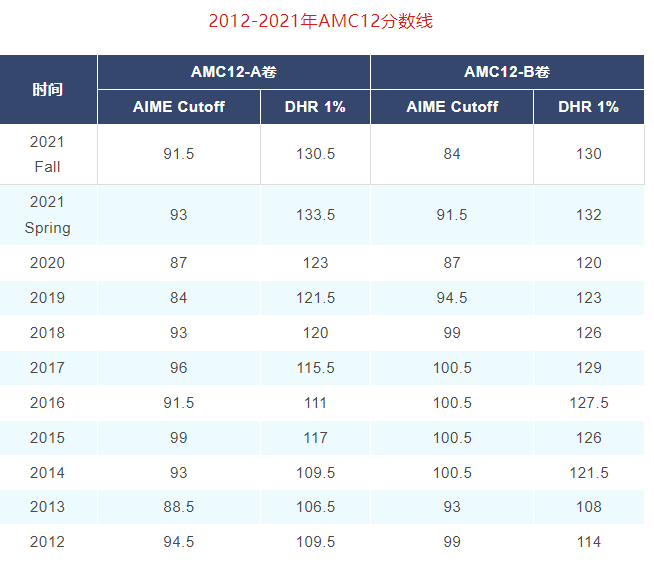Image resolution: width=654 pixels, height=566 pixels.
Task: Select value 111 in the 2016 row
Action: (315, 403)
